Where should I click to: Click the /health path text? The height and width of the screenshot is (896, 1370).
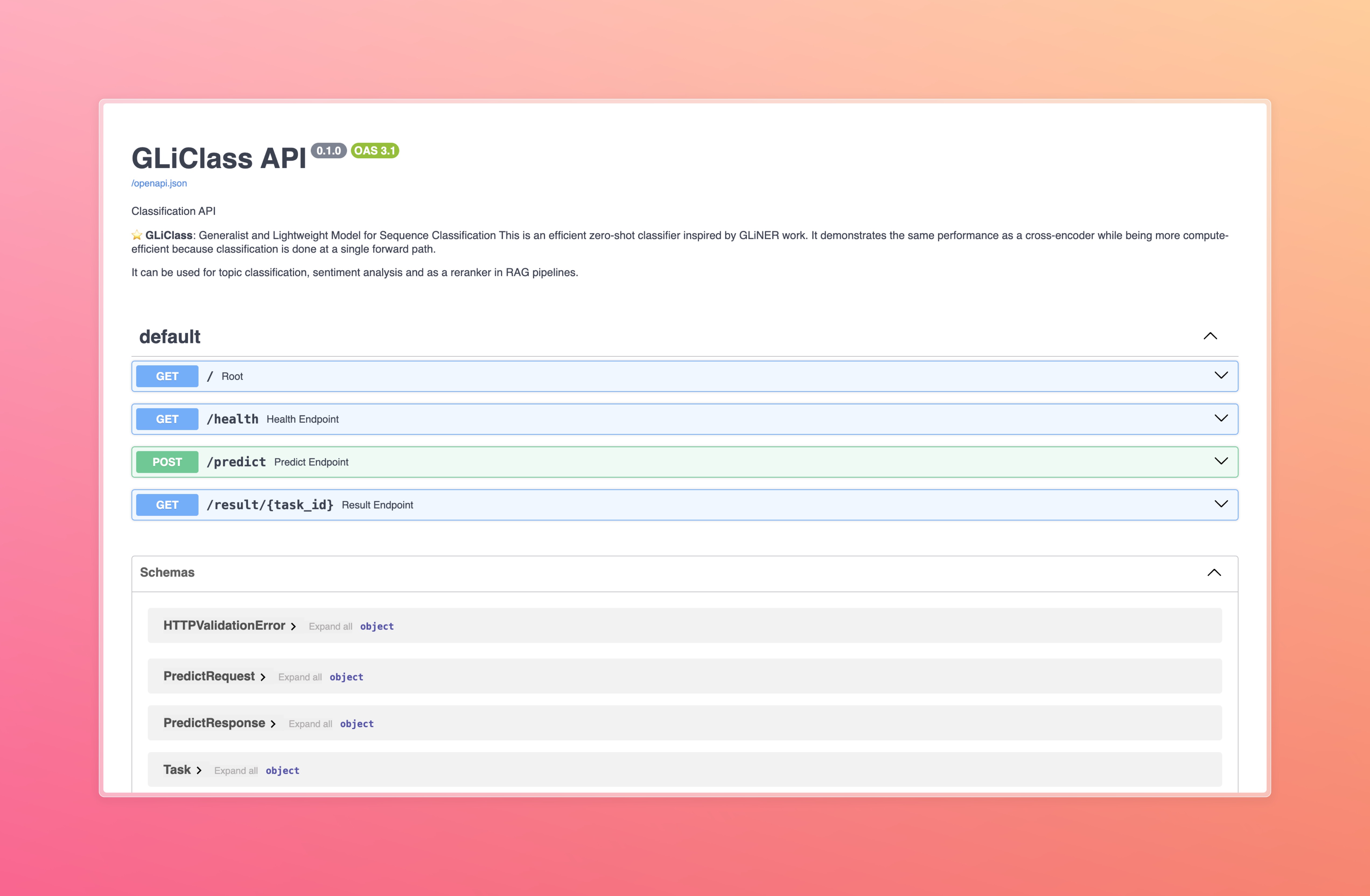click(x=233, y=419)
